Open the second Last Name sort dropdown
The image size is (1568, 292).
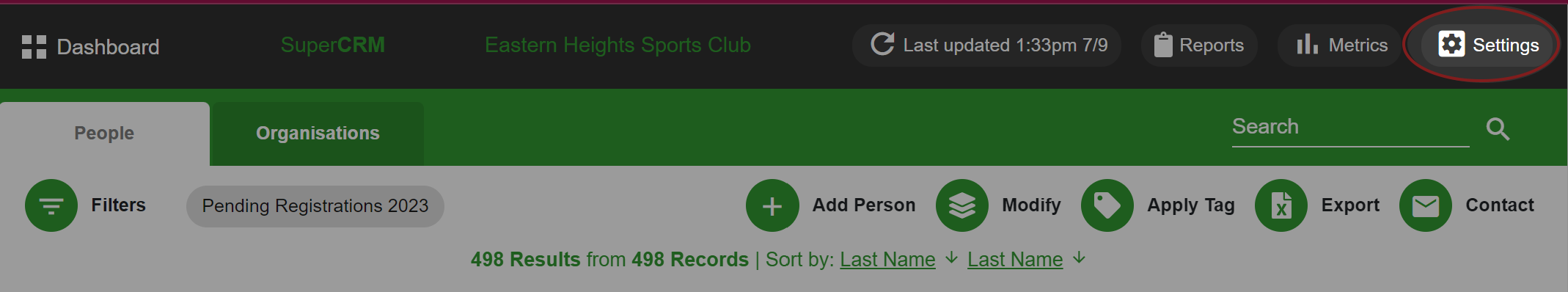tap(1015, 259)
